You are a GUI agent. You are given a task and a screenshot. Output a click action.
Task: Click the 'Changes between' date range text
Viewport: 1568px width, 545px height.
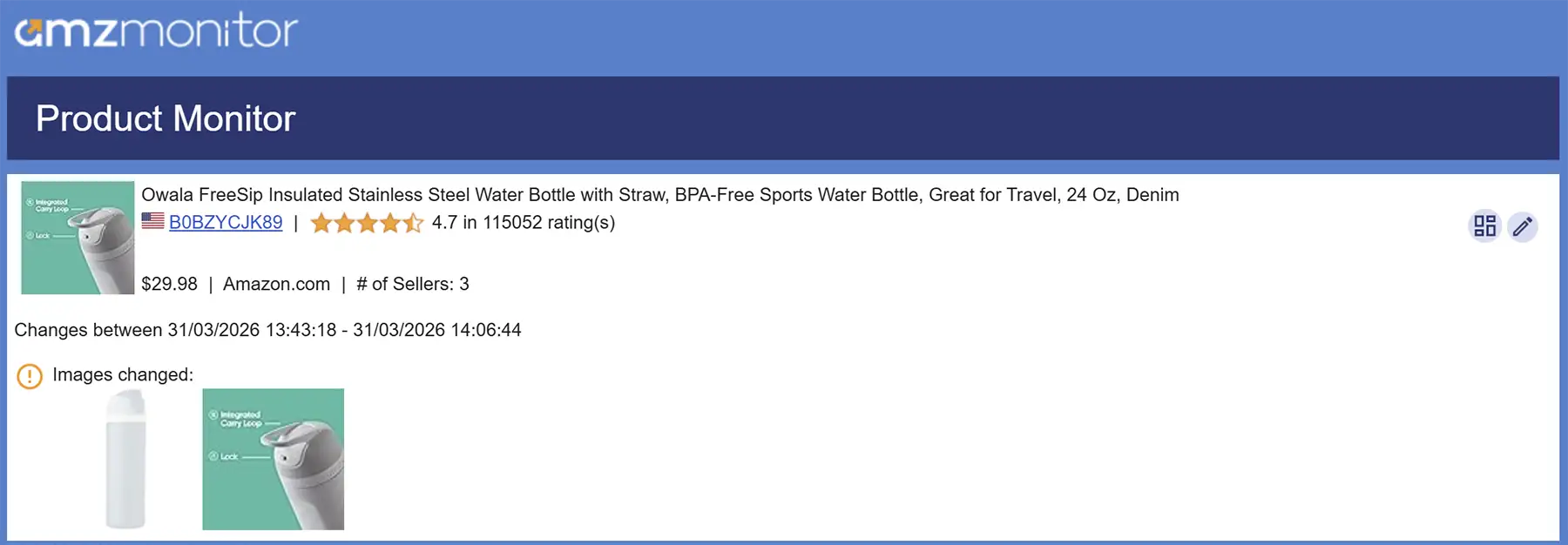point(88,330)
